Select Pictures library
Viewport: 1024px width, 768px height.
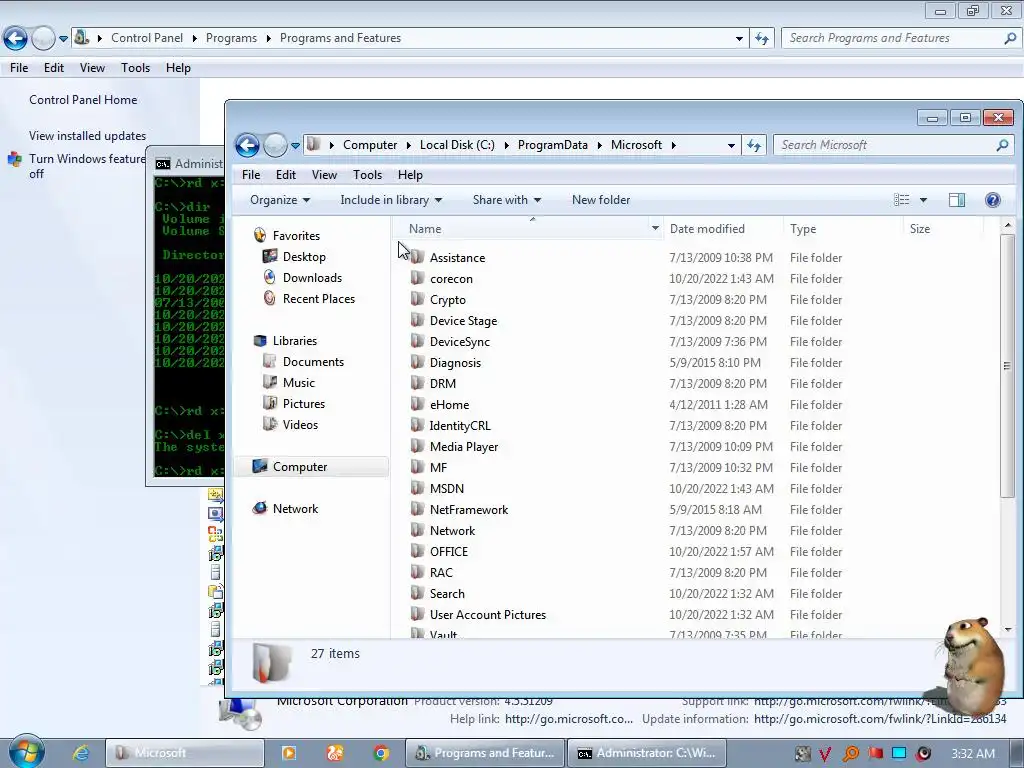click(304, 404)
